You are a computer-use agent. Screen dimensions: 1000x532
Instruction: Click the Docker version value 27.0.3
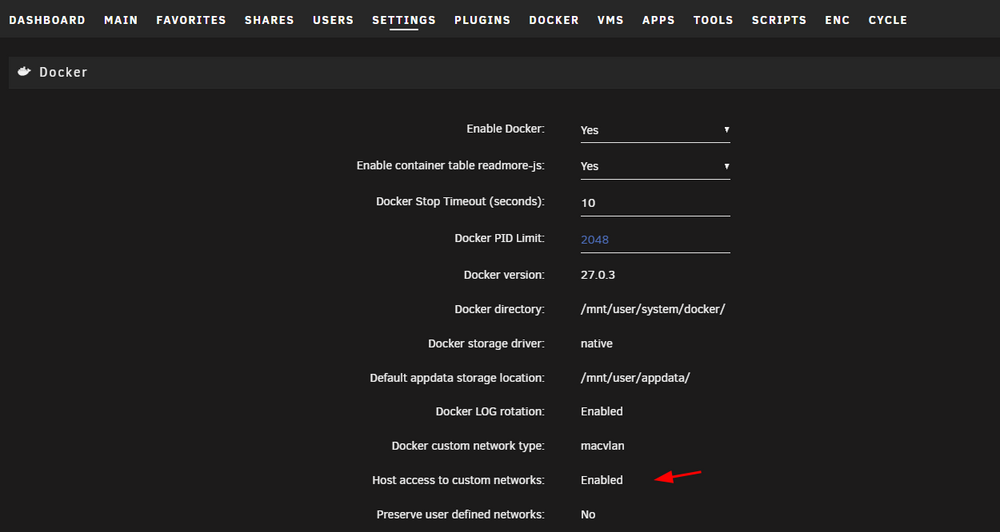(x=598, y=275)
